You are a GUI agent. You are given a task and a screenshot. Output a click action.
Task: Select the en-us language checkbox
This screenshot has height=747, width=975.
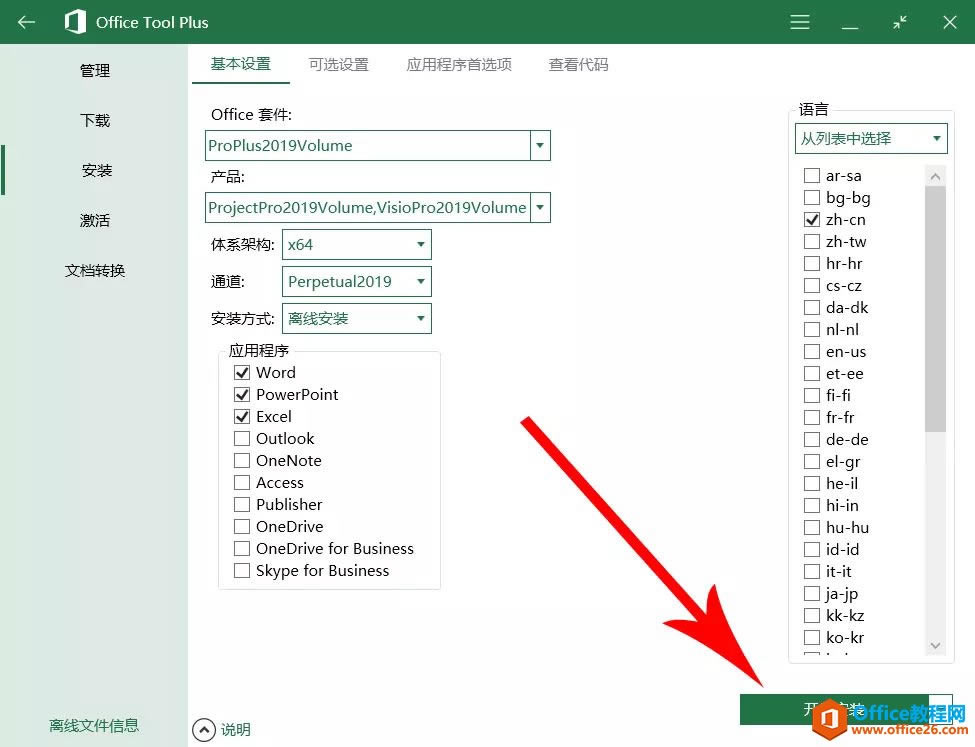(x=811, y=351)
